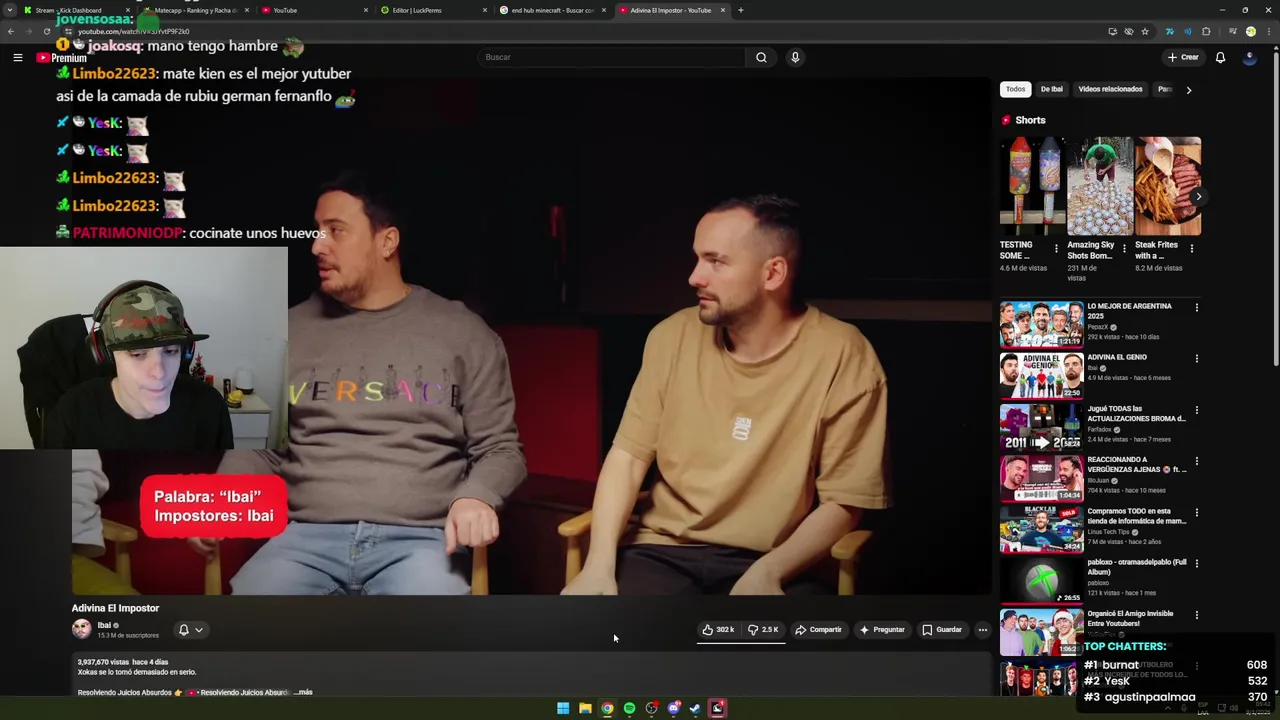Open options menu for pabloxo album video
The height and width of the screenshot is (720, 1280).
click(x=1196, y=563)
